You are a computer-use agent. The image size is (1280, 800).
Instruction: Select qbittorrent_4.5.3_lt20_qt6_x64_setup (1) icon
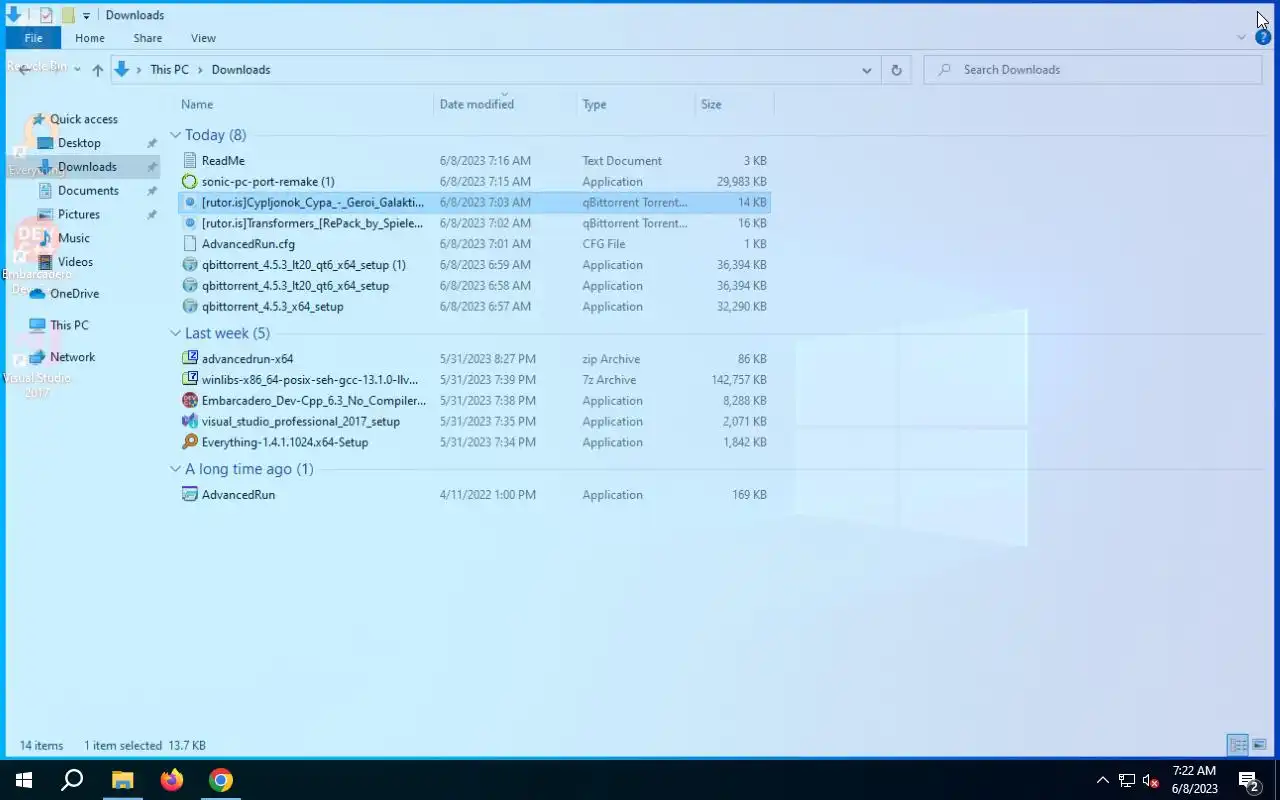190,265
